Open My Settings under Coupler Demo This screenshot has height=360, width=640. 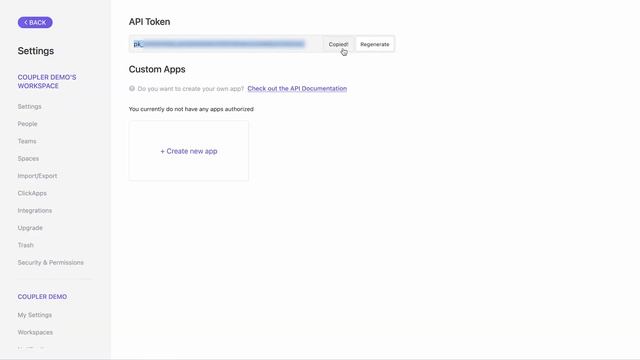[x=35, y=315]
